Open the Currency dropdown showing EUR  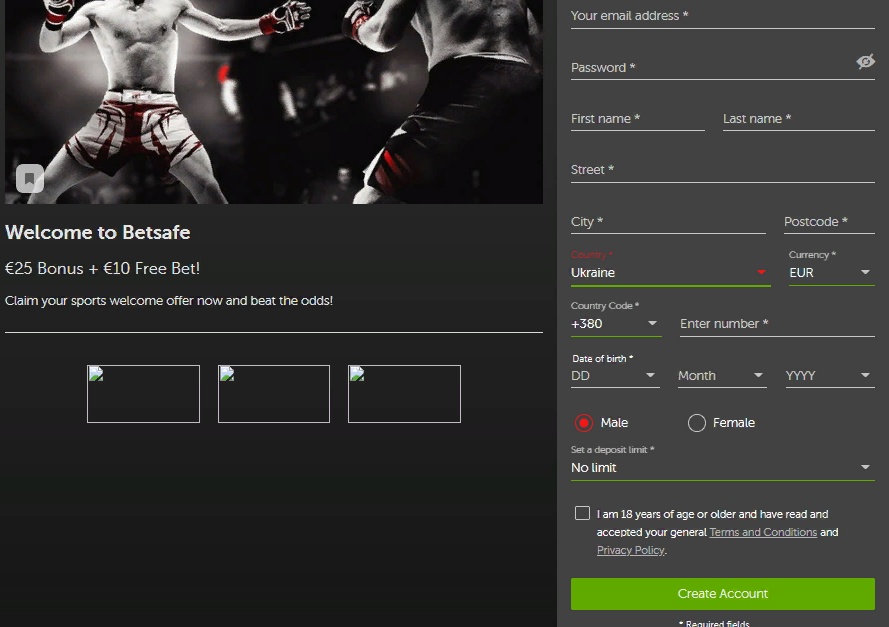coord(831,273)
